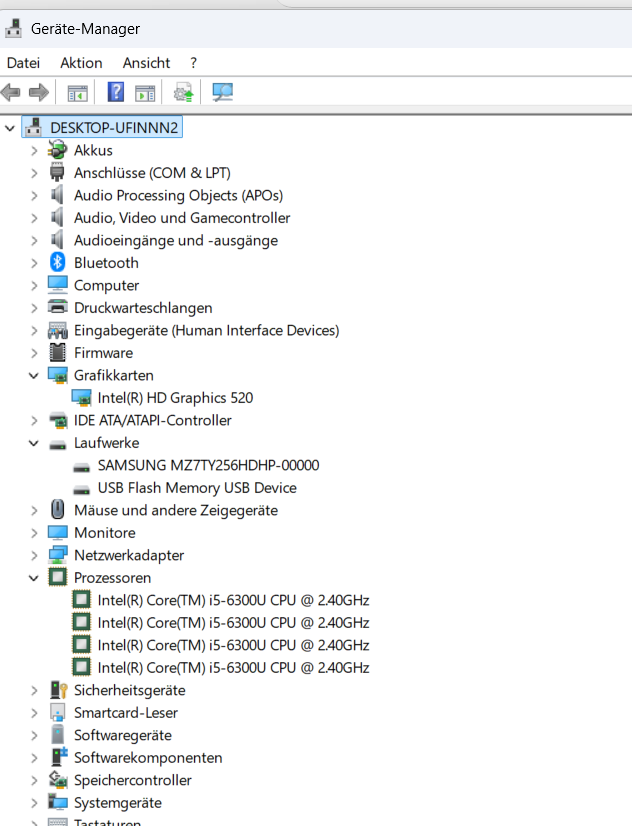632x826 pixels.
Task: Click the Firmware chip icon
Action: [57, 352]
